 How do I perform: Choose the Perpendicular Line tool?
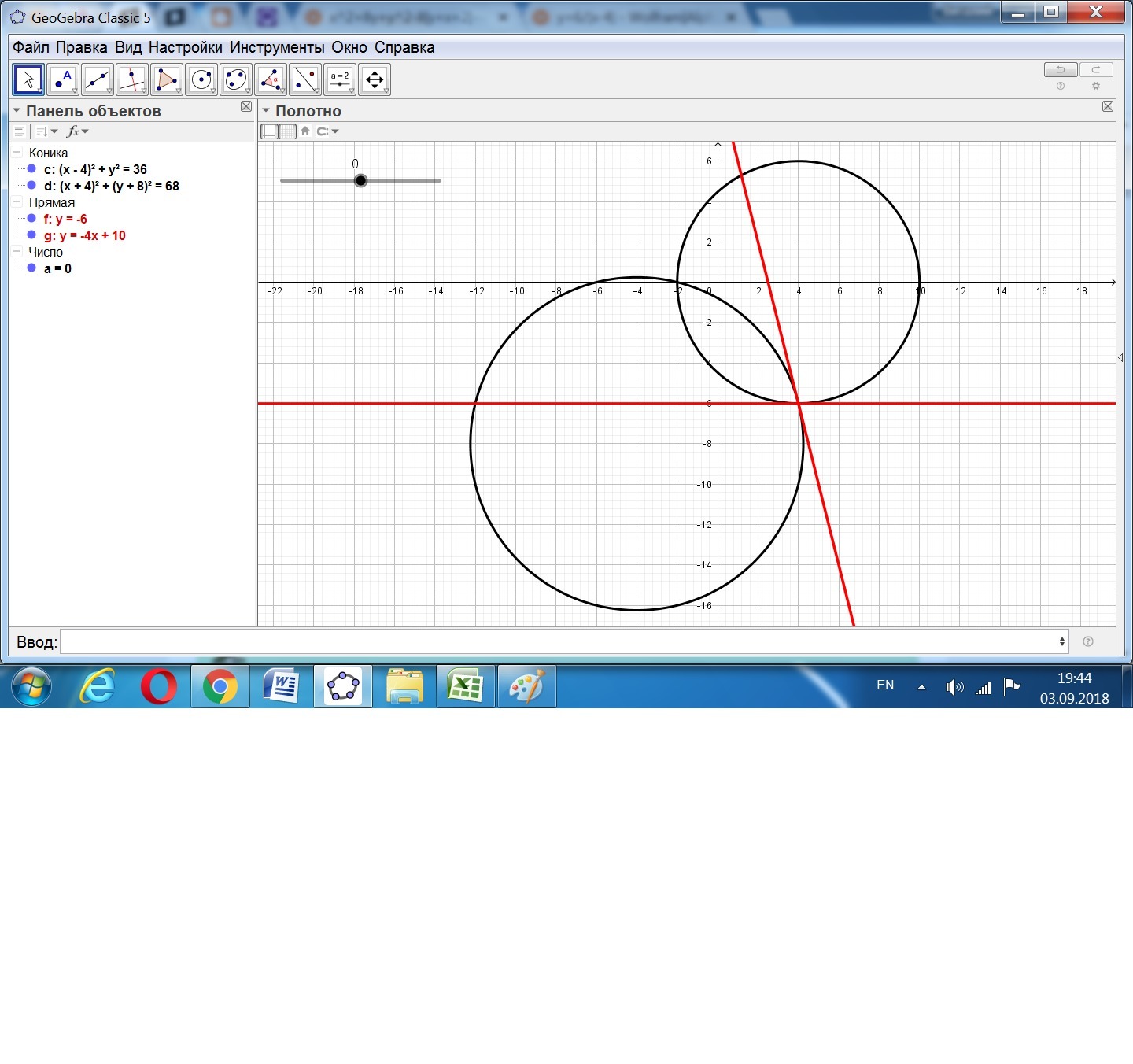point(132,79)
